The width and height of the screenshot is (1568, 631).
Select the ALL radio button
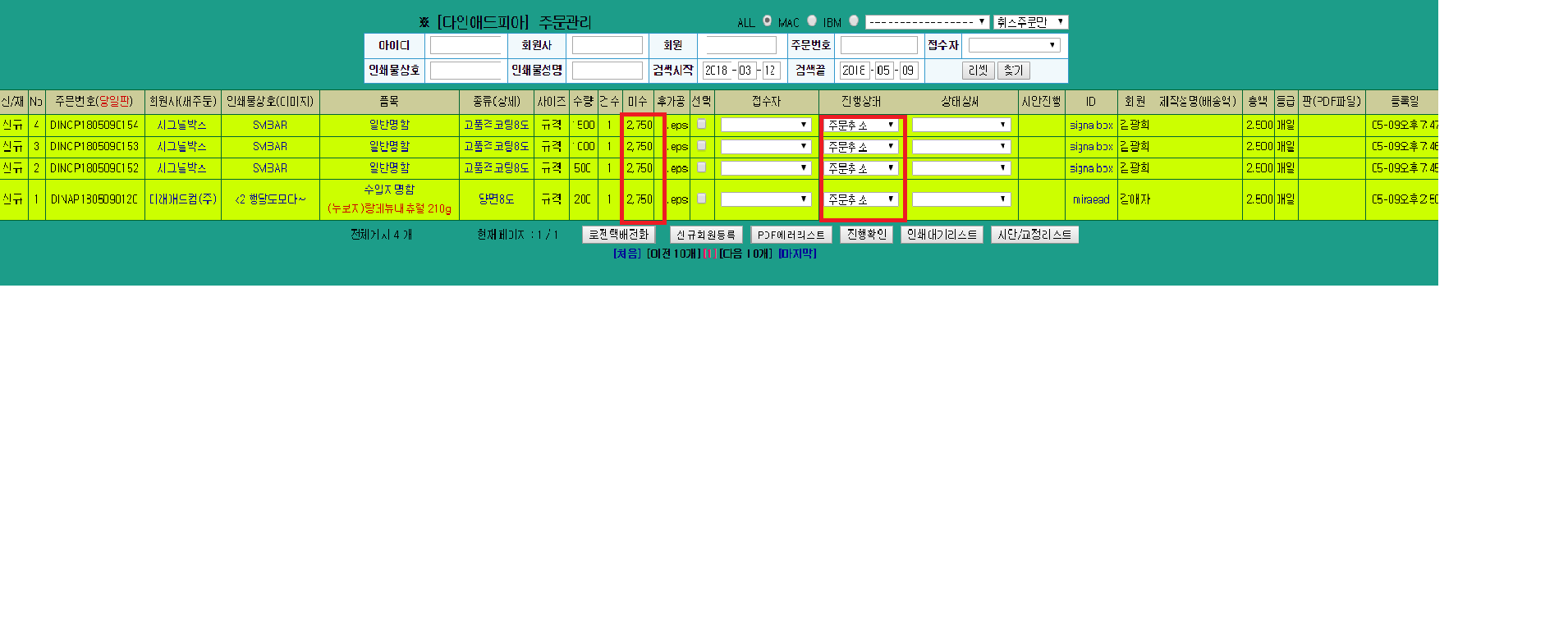(x=767, y=21)
